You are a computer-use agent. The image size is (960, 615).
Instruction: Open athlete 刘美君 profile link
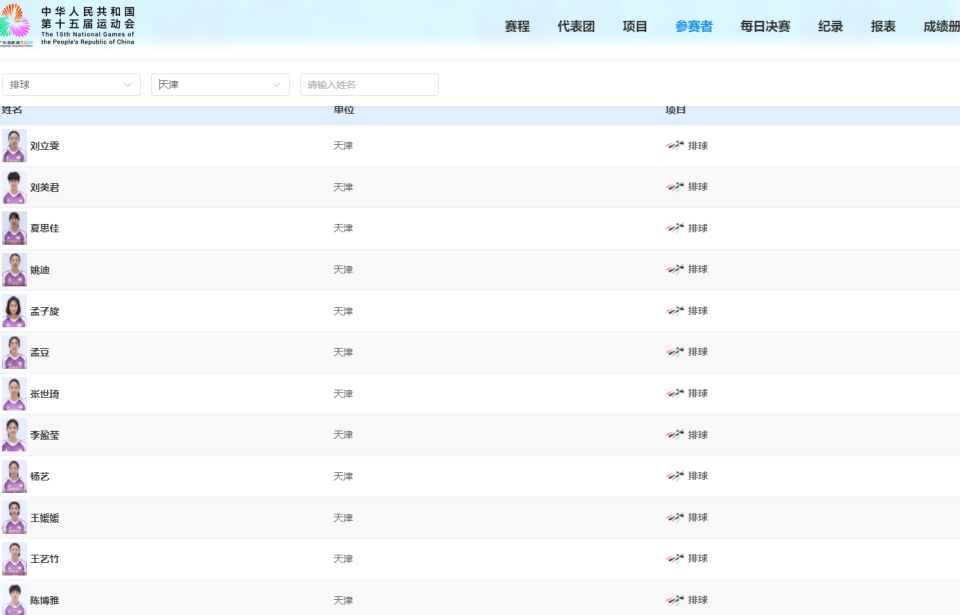pos(45,187)
